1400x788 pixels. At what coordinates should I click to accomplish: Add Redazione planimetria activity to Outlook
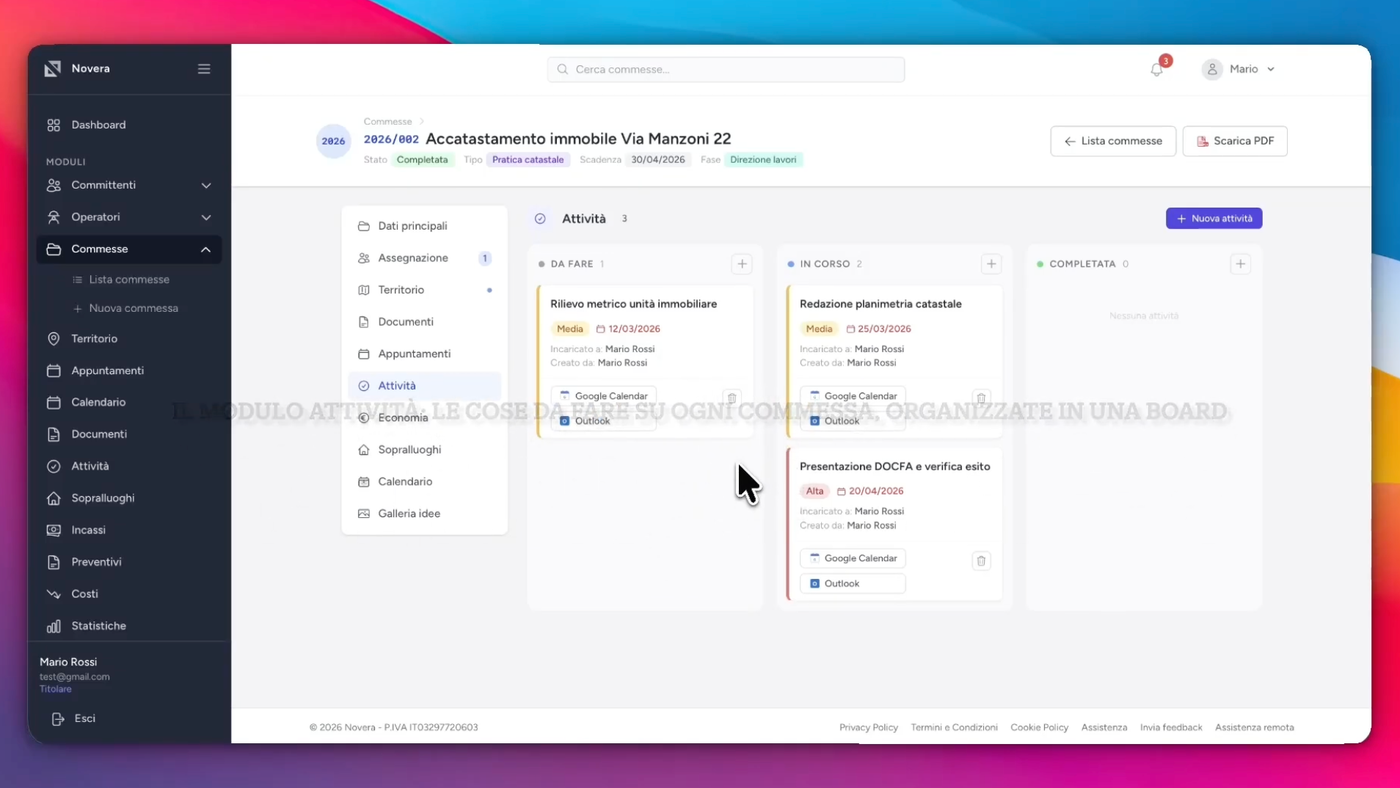852,421
